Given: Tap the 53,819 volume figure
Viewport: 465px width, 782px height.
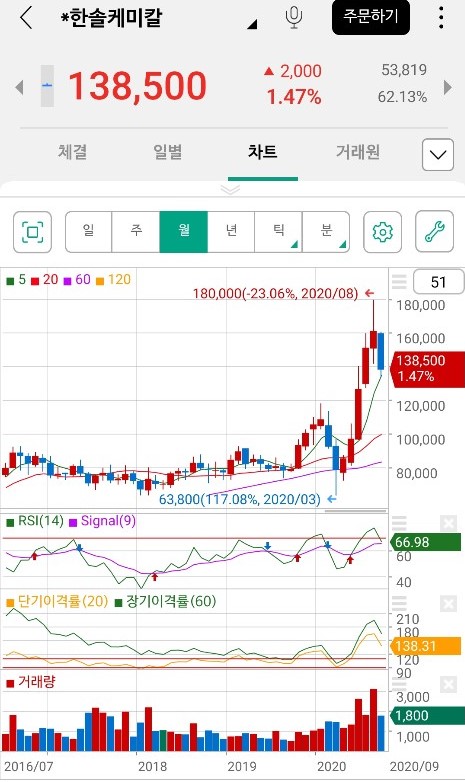Looking at the screenshot, I should click(404, 70).
